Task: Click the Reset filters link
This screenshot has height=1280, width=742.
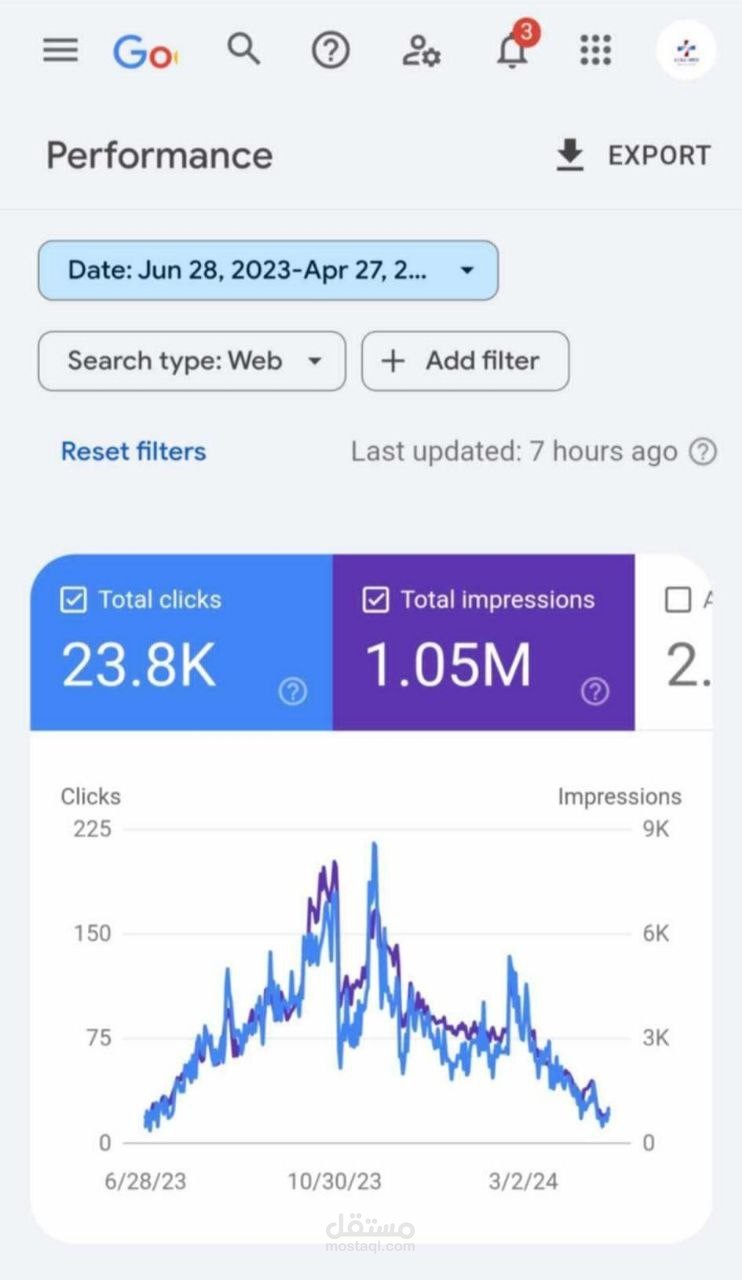Action: click(x=133, y=451)
